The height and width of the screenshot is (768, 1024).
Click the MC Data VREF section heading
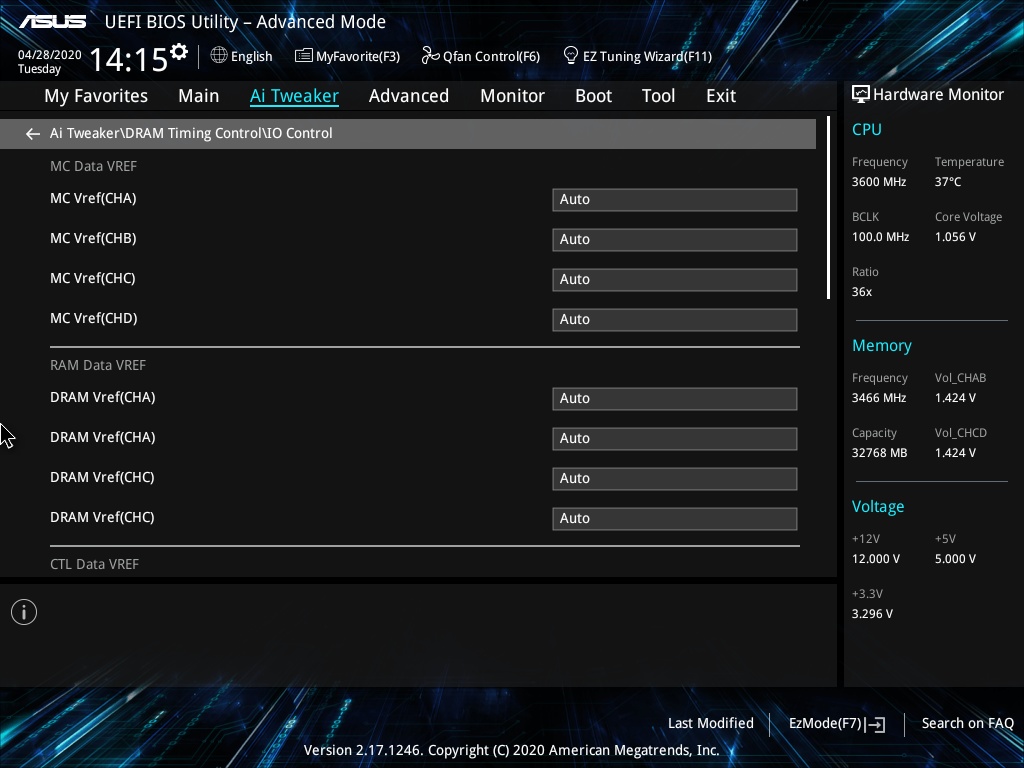(93, 167)
